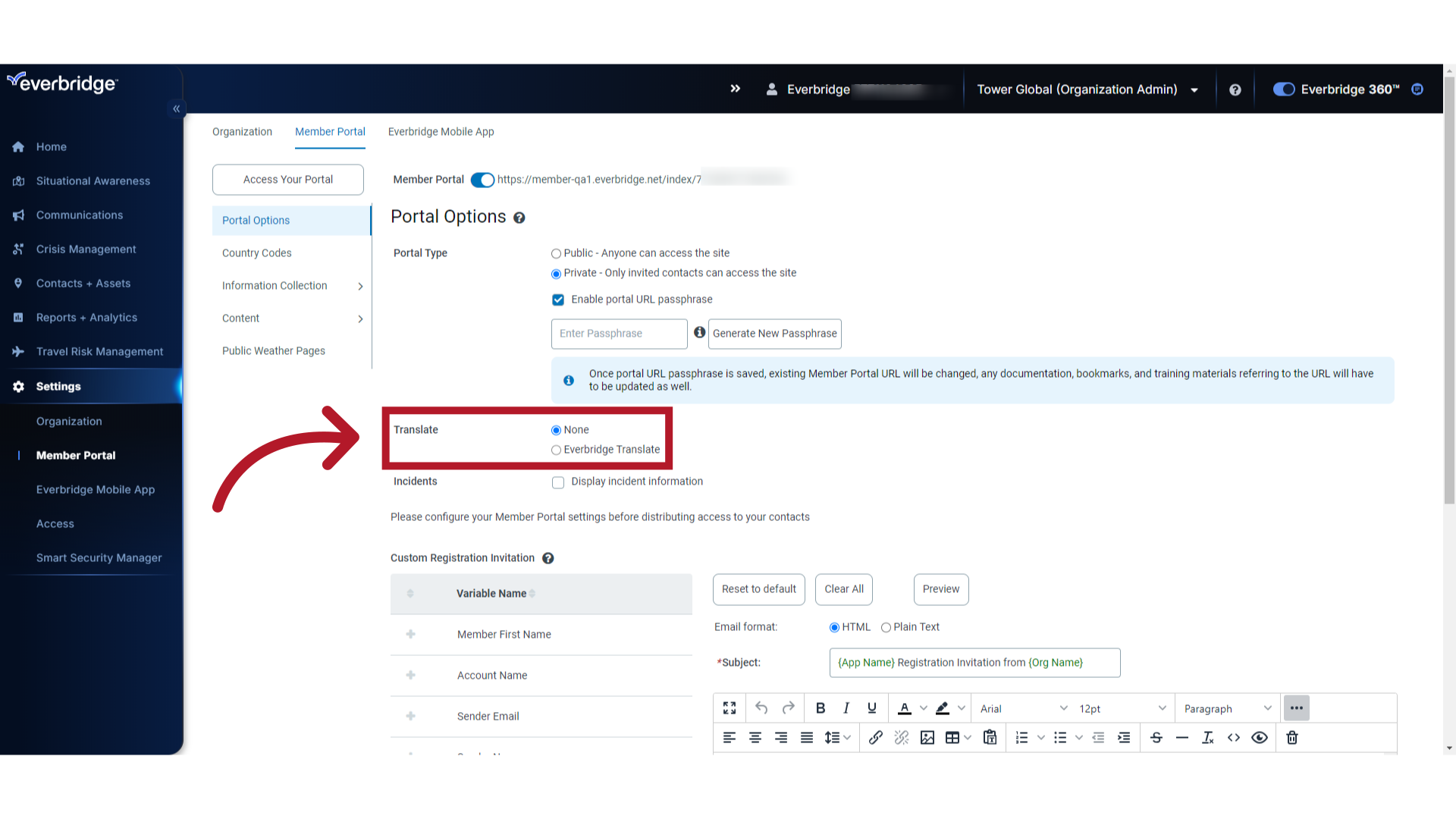Viewport: 1456px width, 819px height.
Task: Click the bold formatting icon
Action: 820,708
